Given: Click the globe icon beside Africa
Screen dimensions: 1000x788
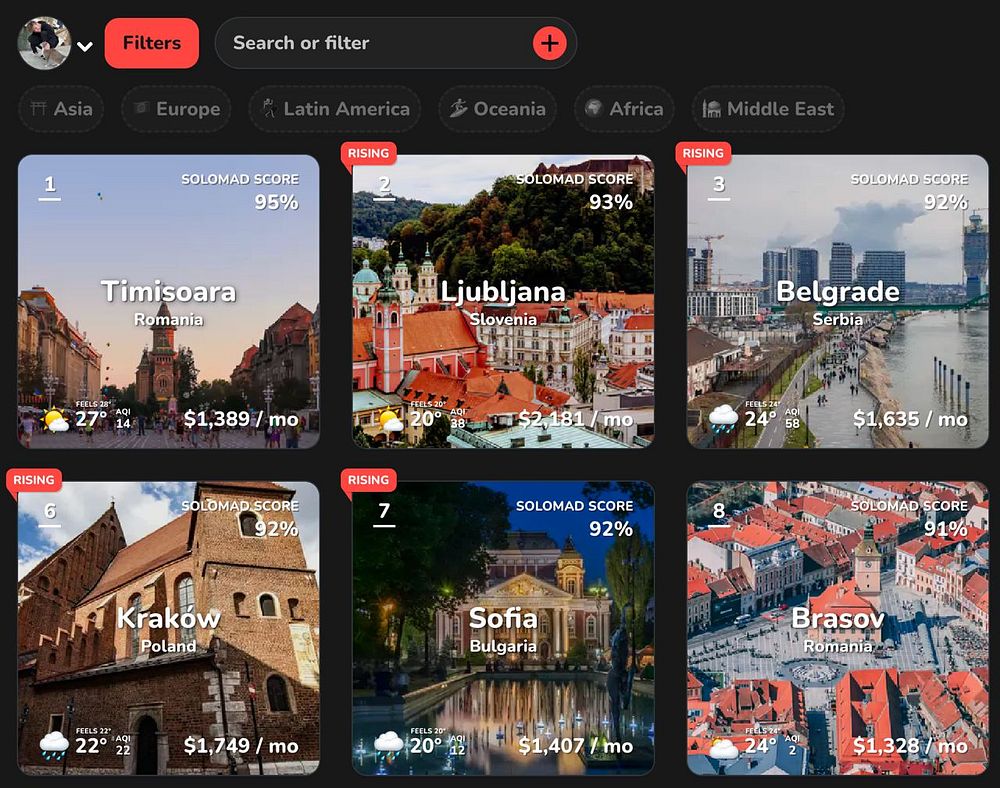Looking at the screenshot, I should click(594, 108).
